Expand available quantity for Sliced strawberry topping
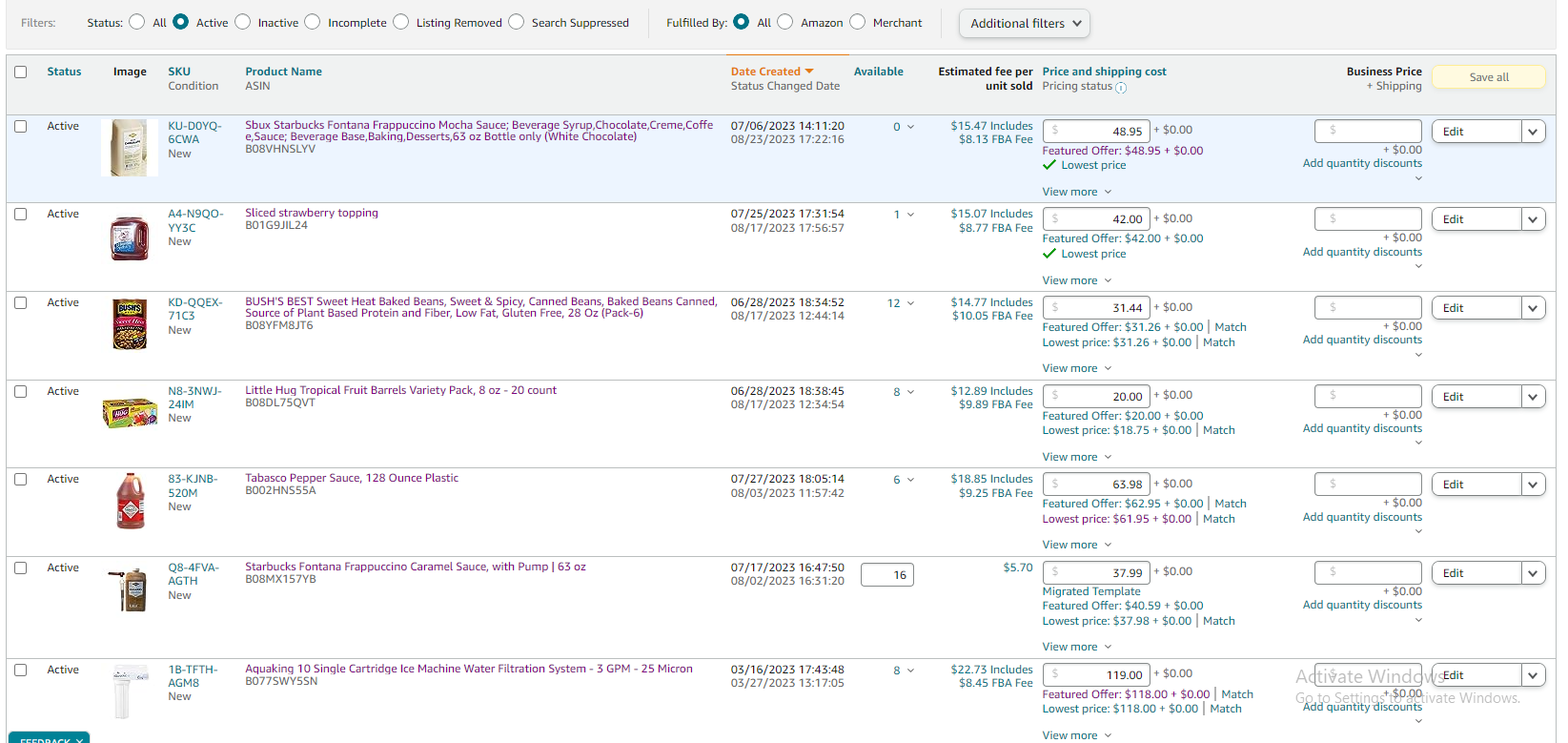The image size is (1568, 743). tap(910, 215)
